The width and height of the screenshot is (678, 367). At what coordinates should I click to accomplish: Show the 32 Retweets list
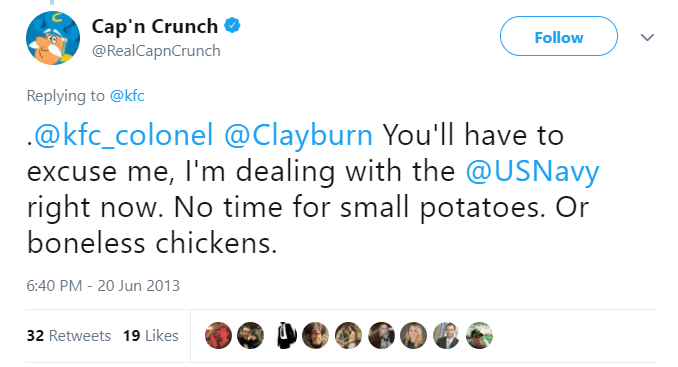pyautogui.click(x=69, y=336)
